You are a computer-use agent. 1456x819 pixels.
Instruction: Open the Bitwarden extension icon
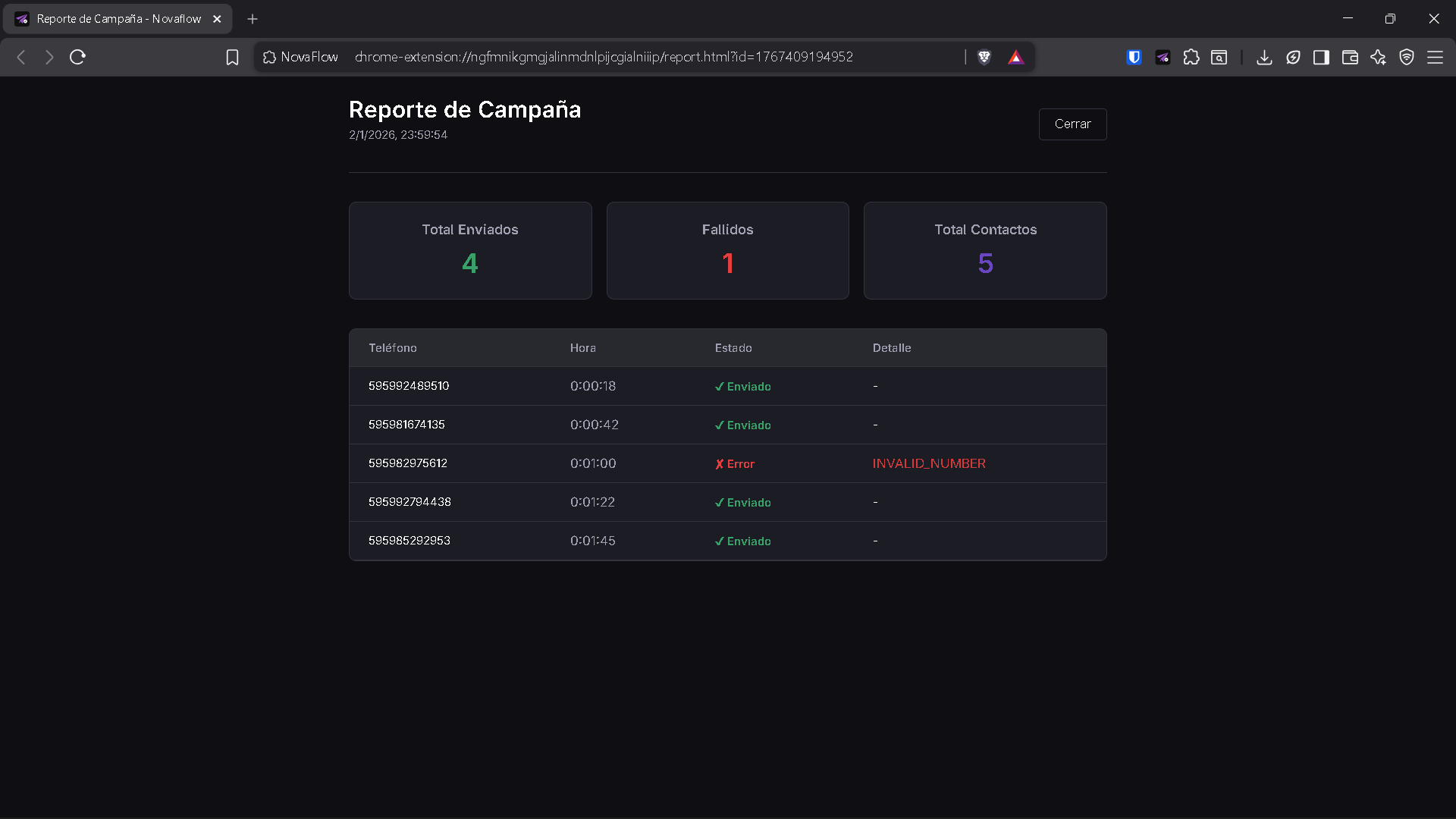tap(1134, 57)
